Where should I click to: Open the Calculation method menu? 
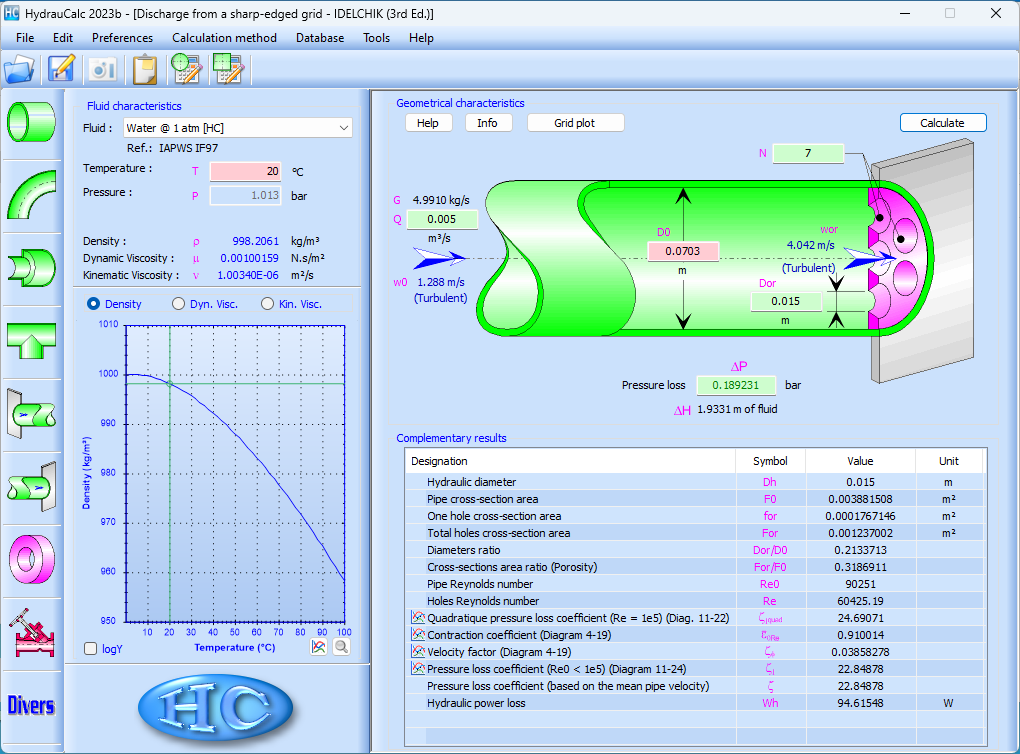(224, 38)
